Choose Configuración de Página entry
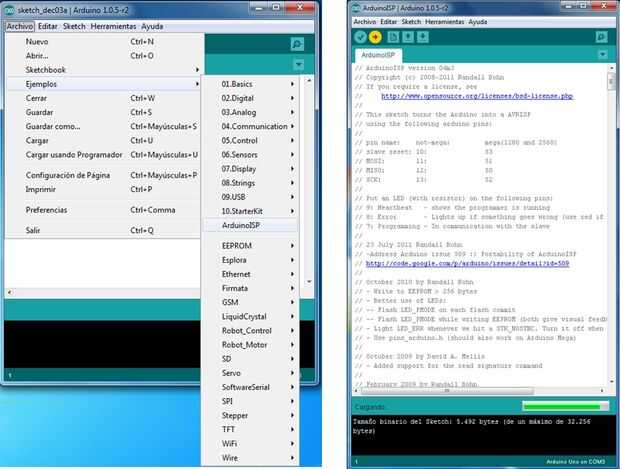Viewport: 620px width, 469px height. click(x=104, y=175)
